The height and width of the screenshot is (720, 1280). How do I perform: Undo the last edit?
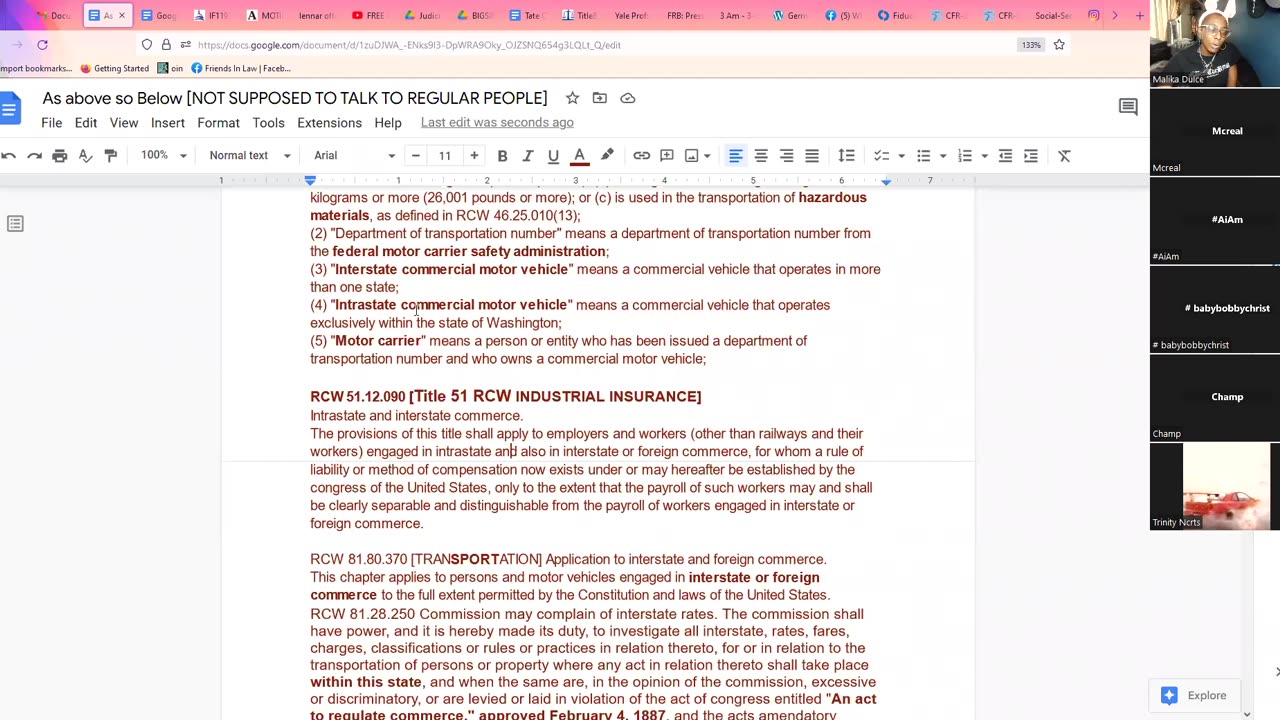[9, 155]
